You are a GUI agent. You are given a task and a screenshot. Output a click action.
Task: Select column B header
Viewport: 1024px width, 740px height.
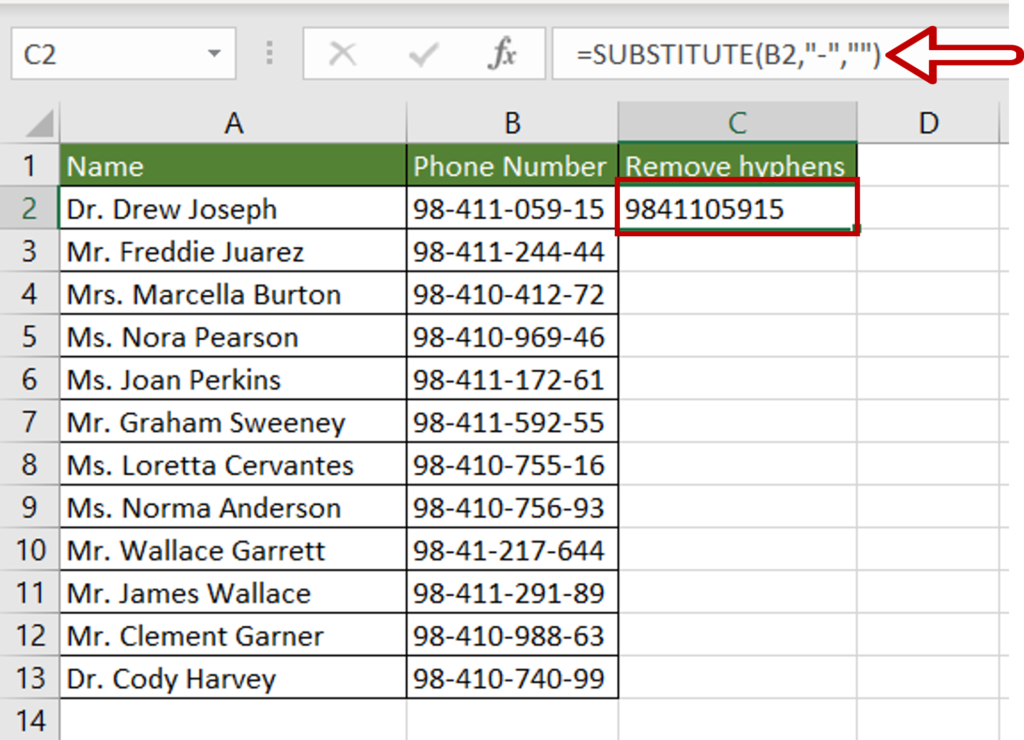[512, 123]
